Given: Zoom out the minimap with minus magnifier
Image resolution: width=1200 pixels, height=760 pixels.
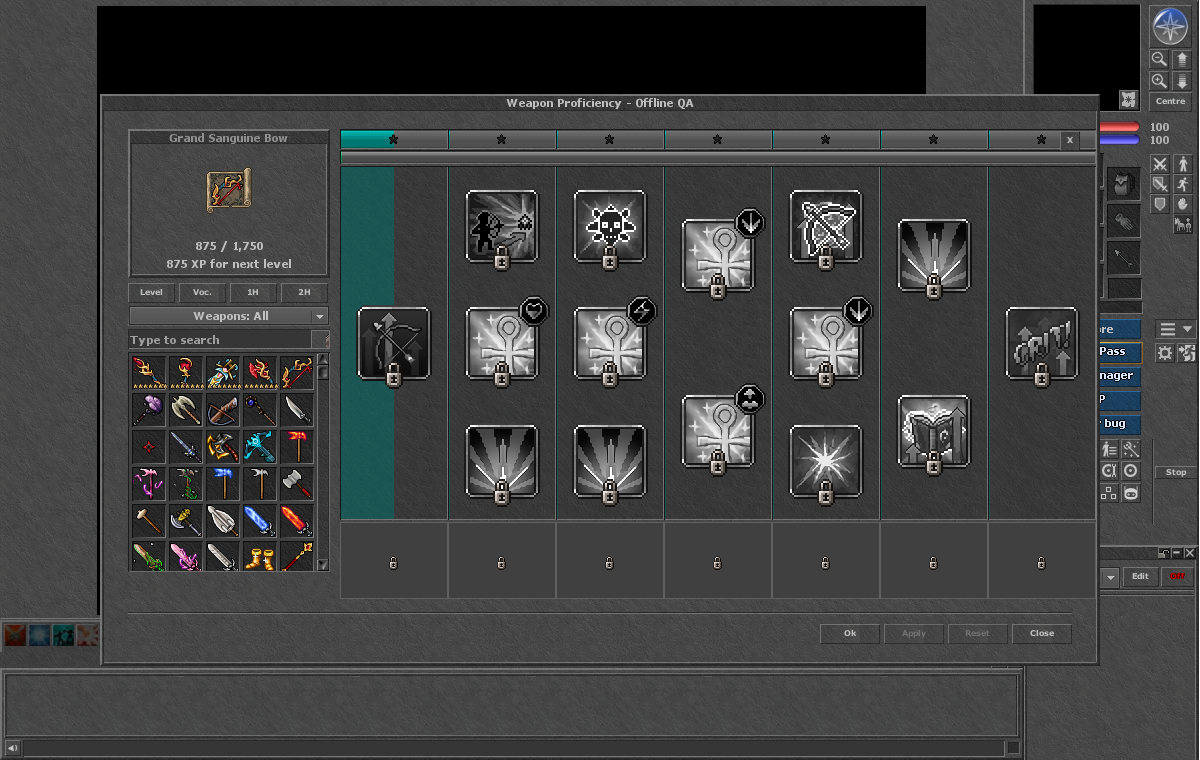Looking at the screenshot, I should (x=1159, y=59).
